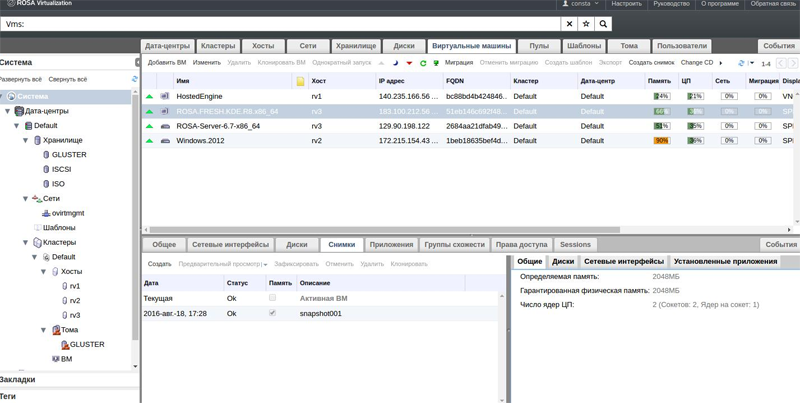Click the GLUSTER volume icon under Тома
Image resolution: width=800 pixels, height=403 pixels.
tap(65, 345)
